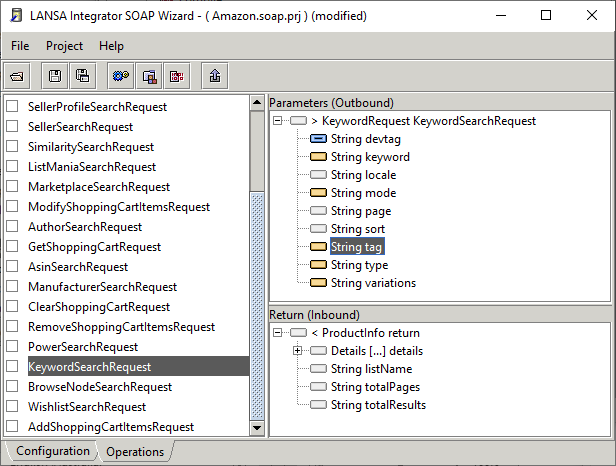616x466 pixels.
Task: Click the upload arrow toolbar icon
Action: click(214, 76)
